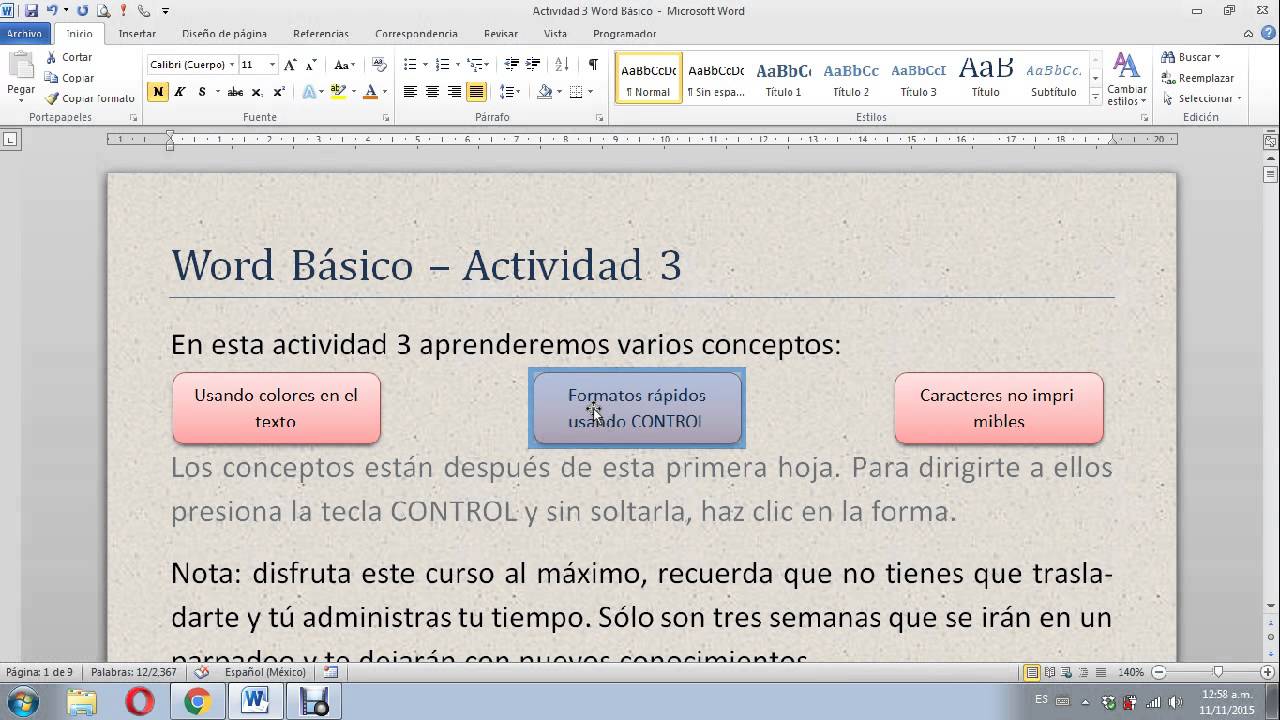Toggle bold (N) formatting
Image resolution: width=1280 pixels, height=720 pixels.
click(158, 92)
